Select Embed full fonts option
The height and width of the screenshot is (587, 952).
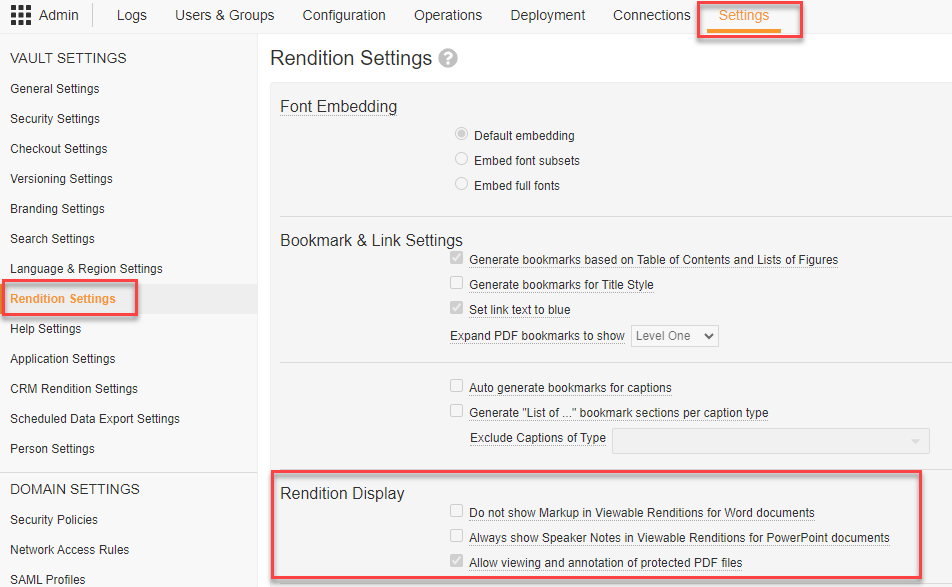tap(461, 185)
